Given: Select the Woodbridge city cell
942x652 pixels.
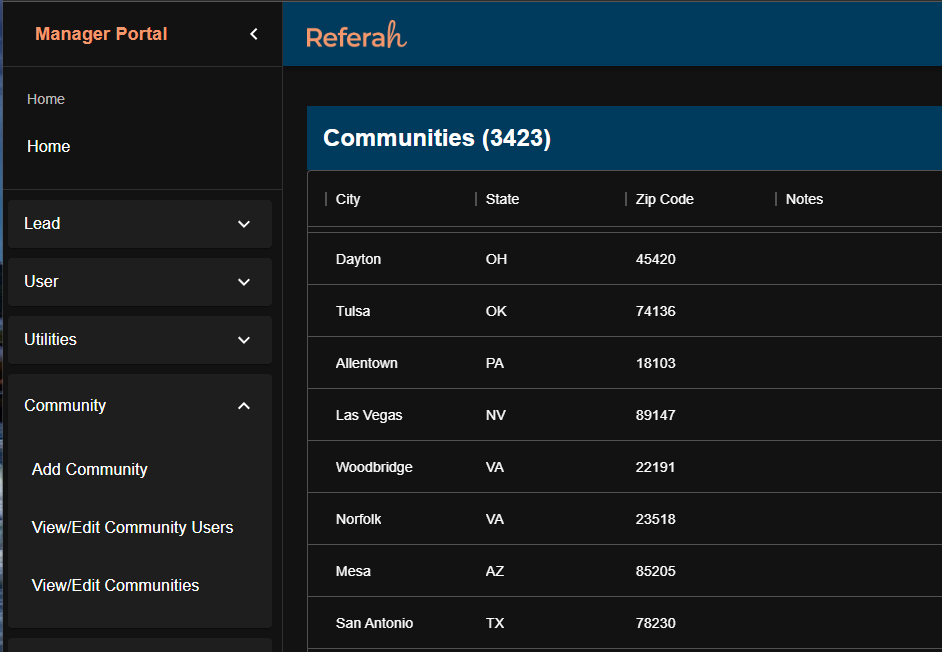Looking at the screenshot, I should 374,468.
